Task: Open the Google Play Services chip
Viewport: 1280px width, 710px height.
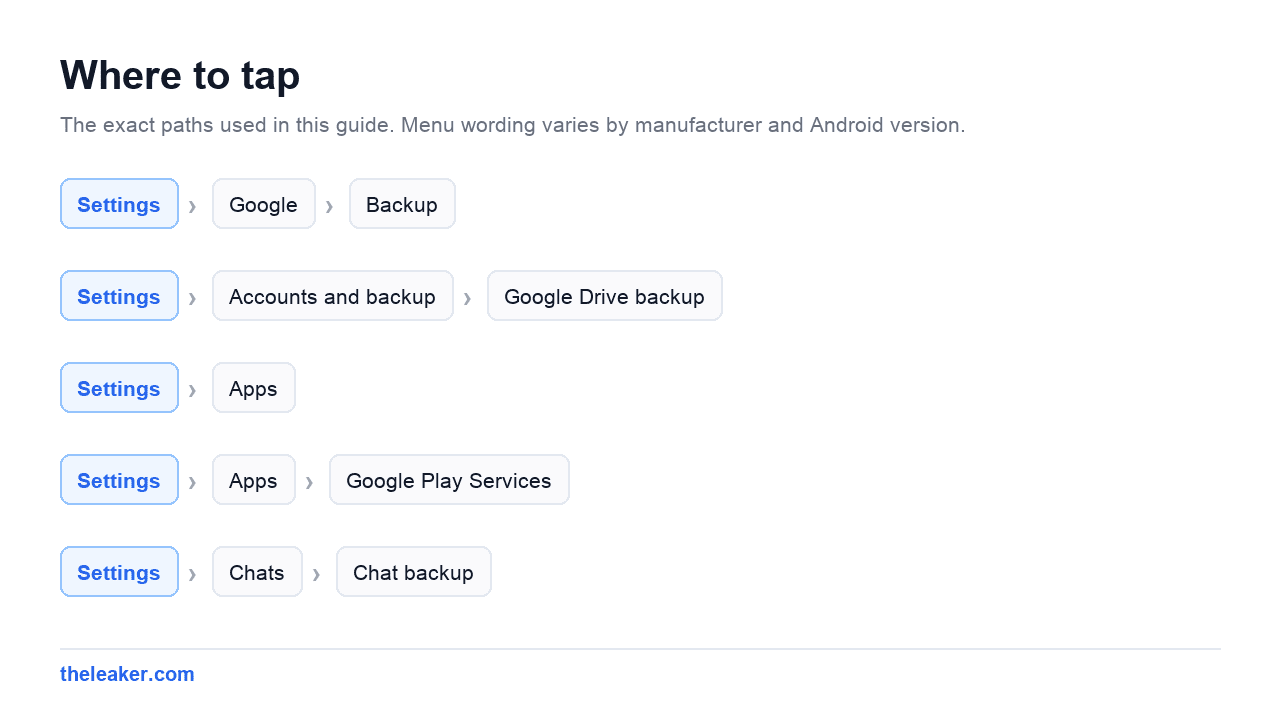Action: [449, 480]
